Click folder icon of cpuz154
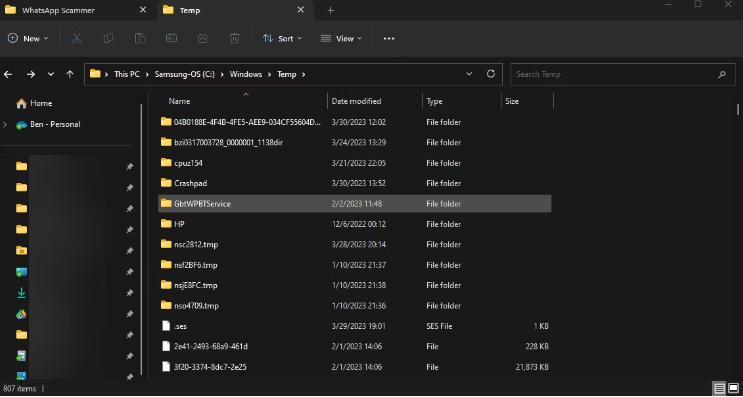743x397 pixels. click(166, 162)
